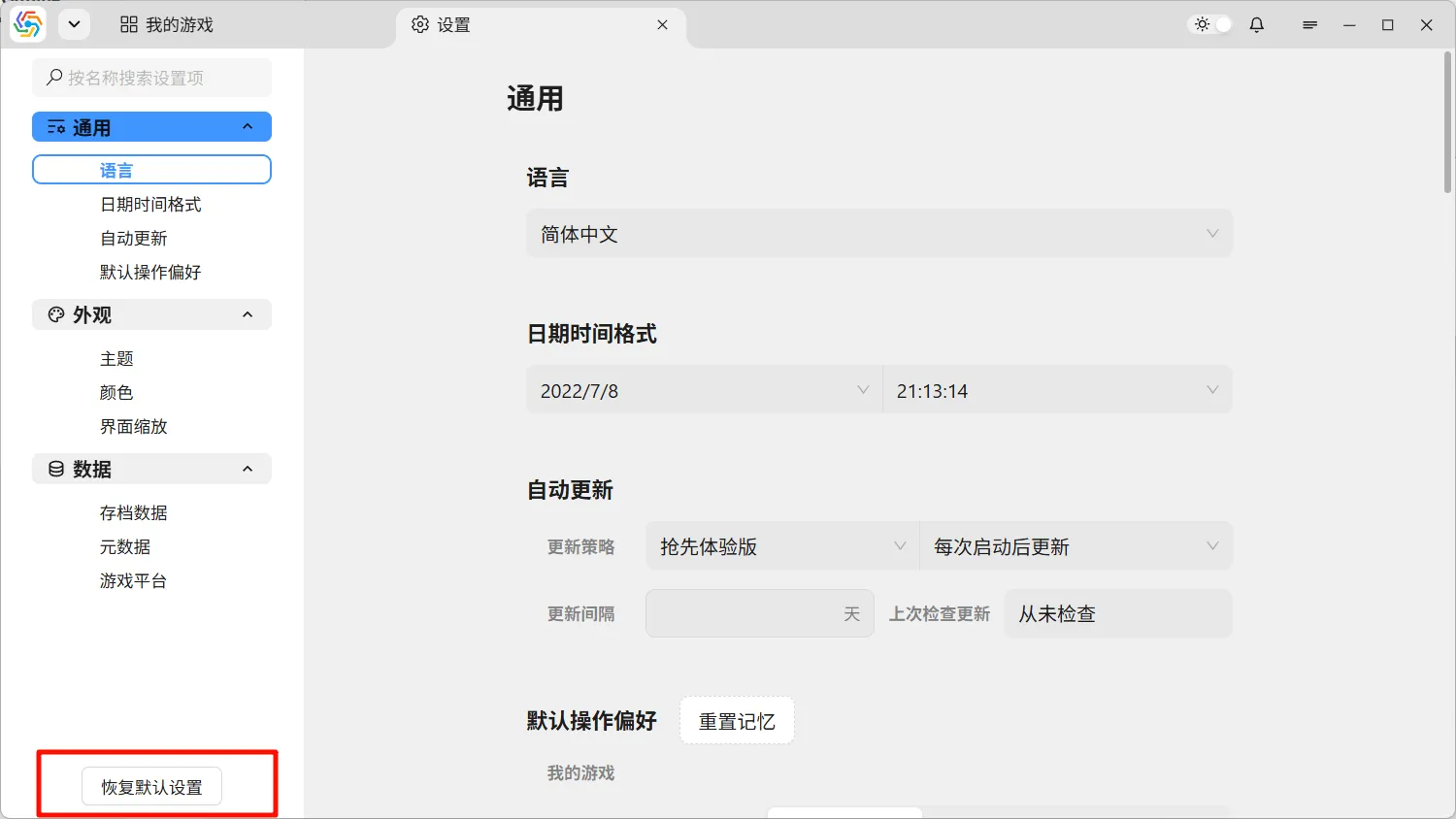
Task: Toggle the light/dark theme switch
Action: [x=1211, y=25]
